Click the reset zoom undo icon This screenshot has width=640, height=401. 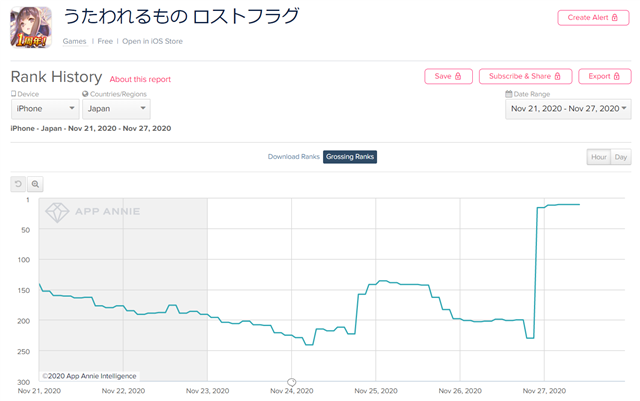pos(18,184)
